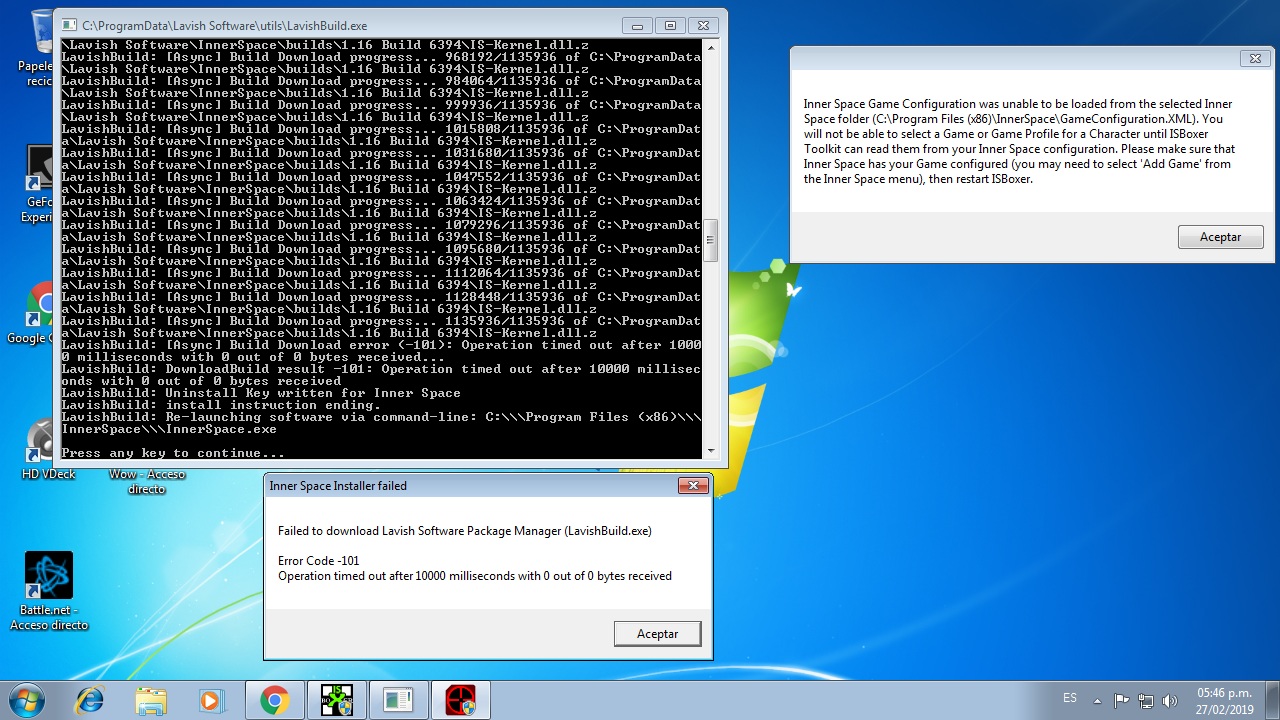Select the GeForce Experience desktop shortcut

tap(38, 184)
